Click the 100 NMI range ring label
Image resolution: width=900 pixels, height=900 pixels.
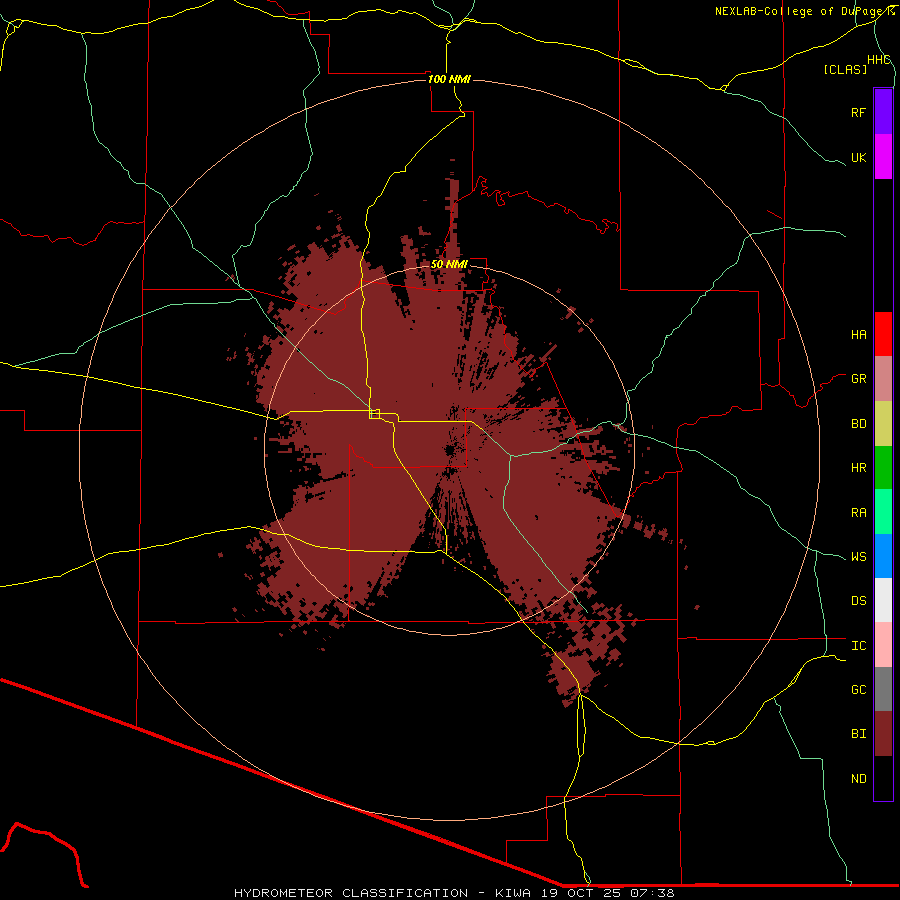click(449, 79)
